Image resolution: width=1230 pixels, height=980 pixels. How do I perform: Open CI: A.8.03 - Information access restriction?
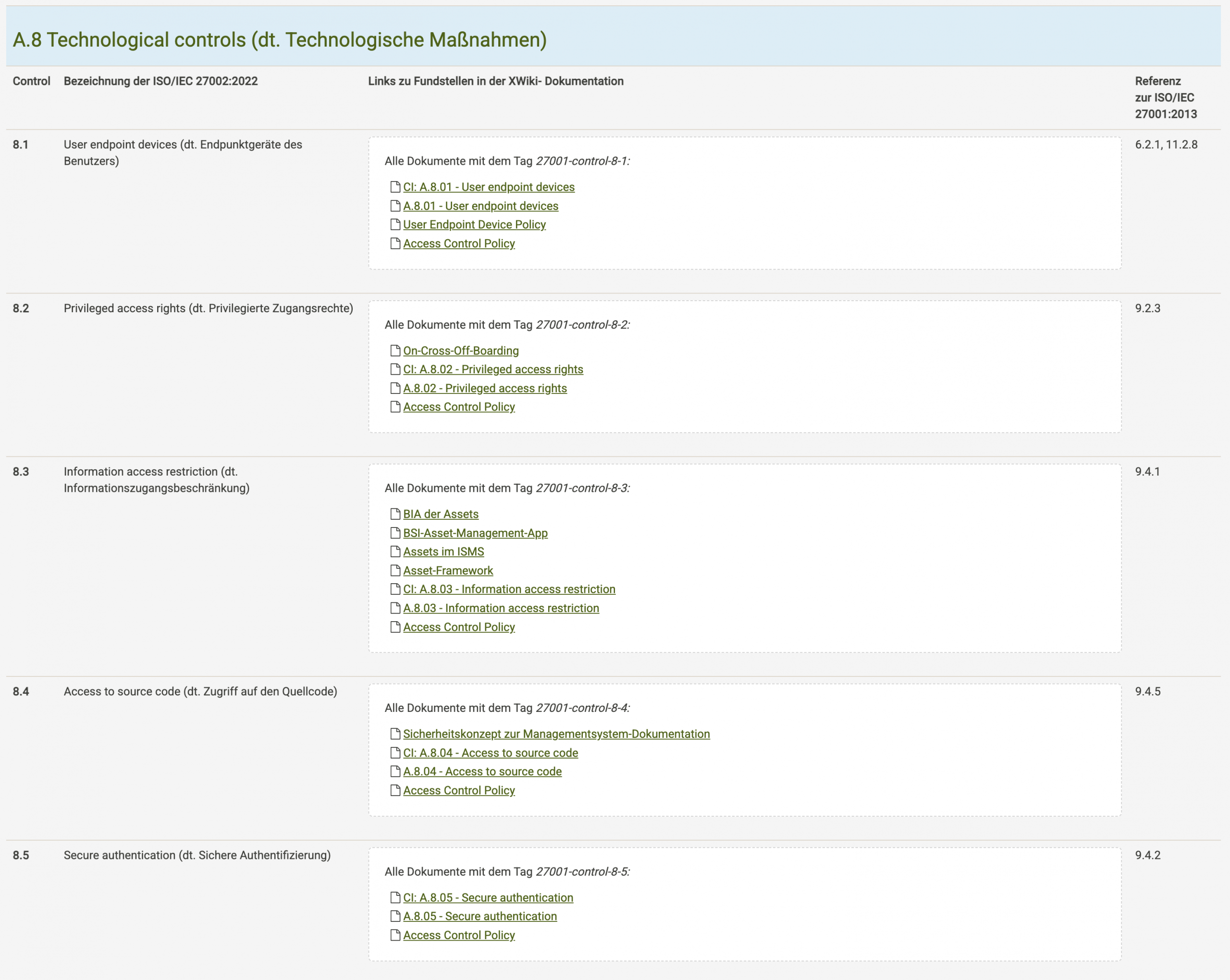509,588
